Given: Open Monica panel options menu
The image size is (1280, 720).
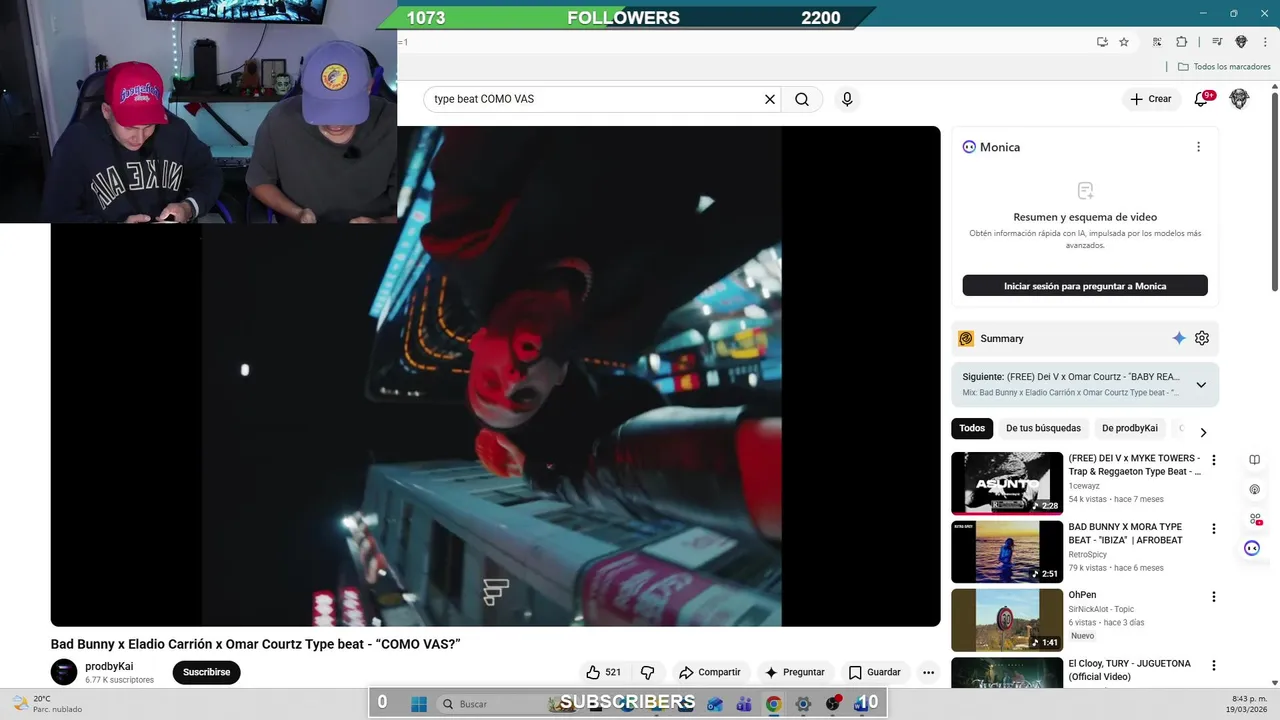Looking at the screenshot, I should [x=1198, y=147].
